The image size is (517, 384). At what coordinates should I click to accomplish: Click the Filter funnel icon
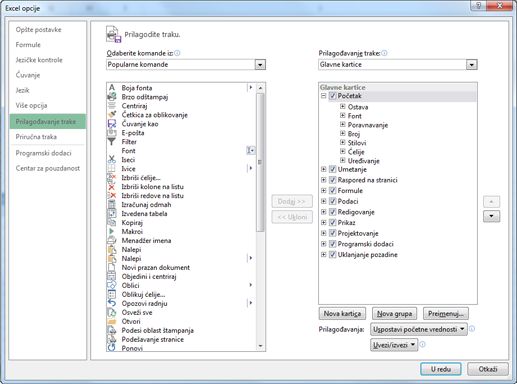point(112,142)
